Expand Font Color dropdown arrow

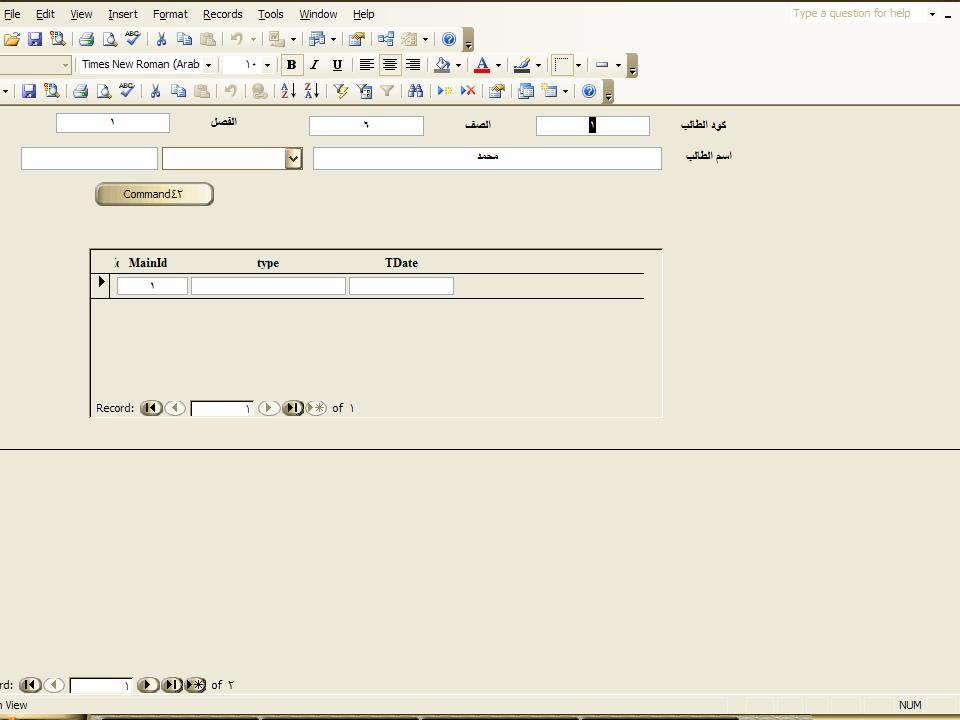498,65
